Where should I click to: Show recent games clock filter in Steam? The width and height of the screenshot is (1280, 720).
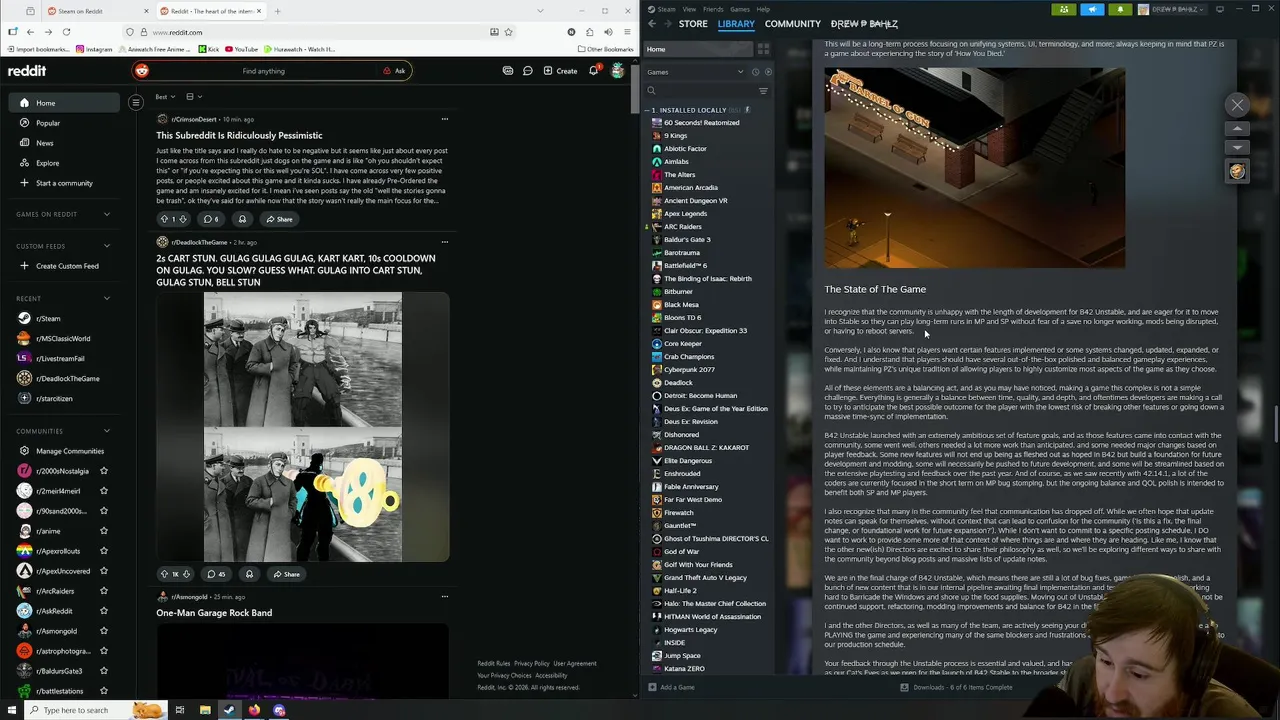pyautogui.click(x=755, y=72)
